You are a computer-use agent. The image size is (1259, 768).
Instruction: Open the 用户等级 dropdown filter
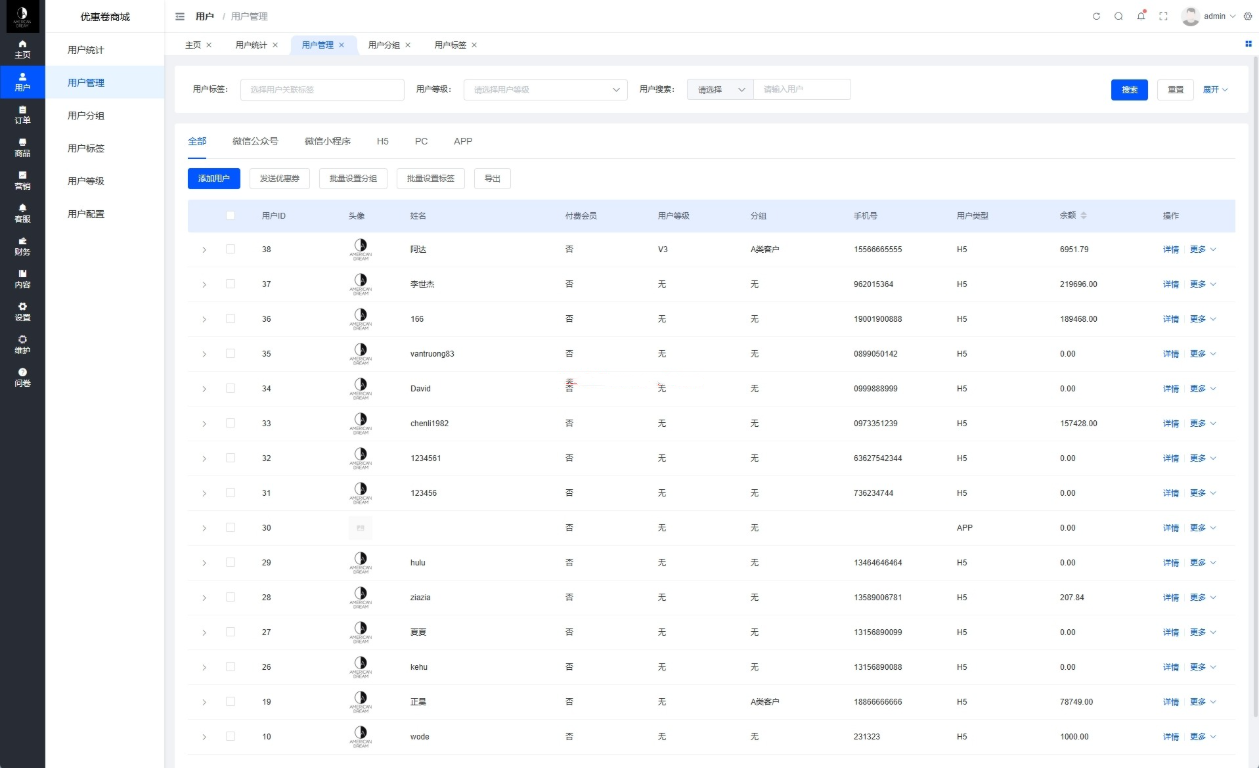[x=545, y=90]
